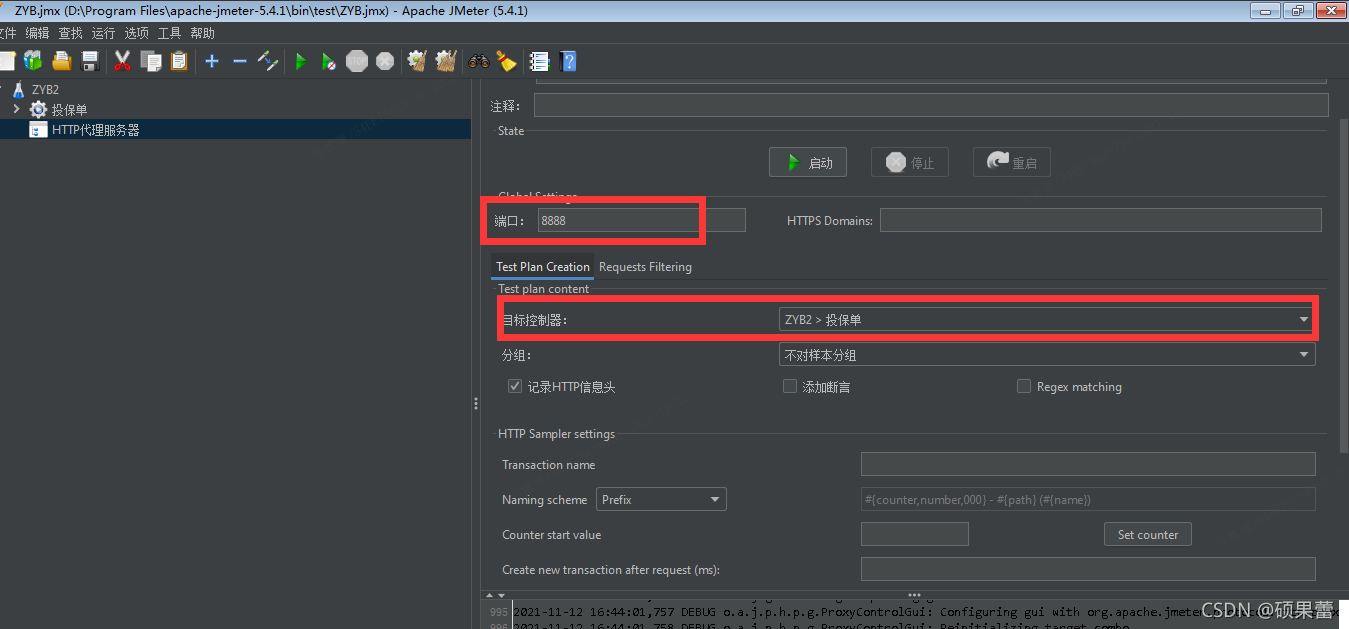Select the HTTP代理服务器 label in the tree
This screenshot has width=1349, height=629.
click(x=96, y=130)
